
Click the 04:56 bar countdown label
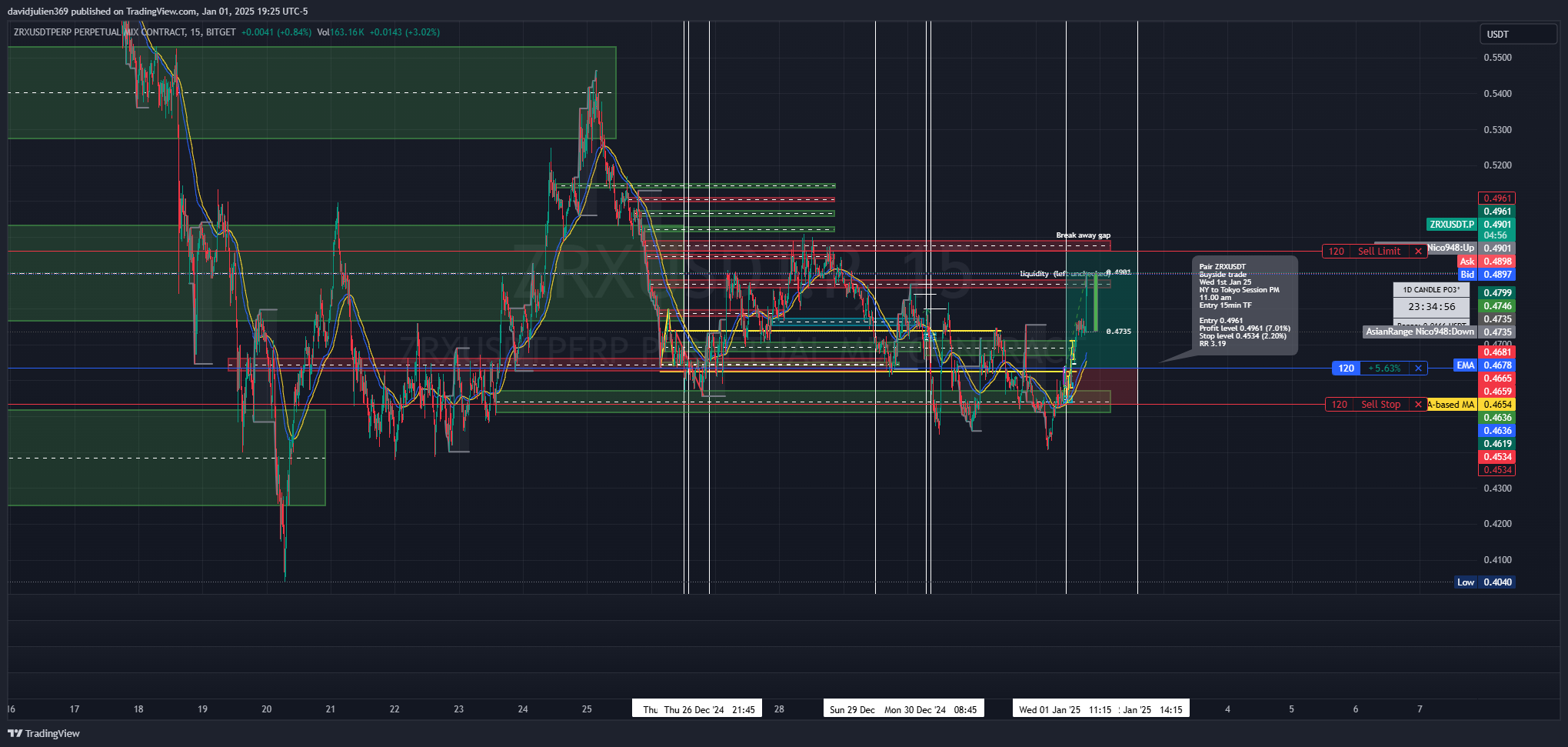tap(1496, 235)
